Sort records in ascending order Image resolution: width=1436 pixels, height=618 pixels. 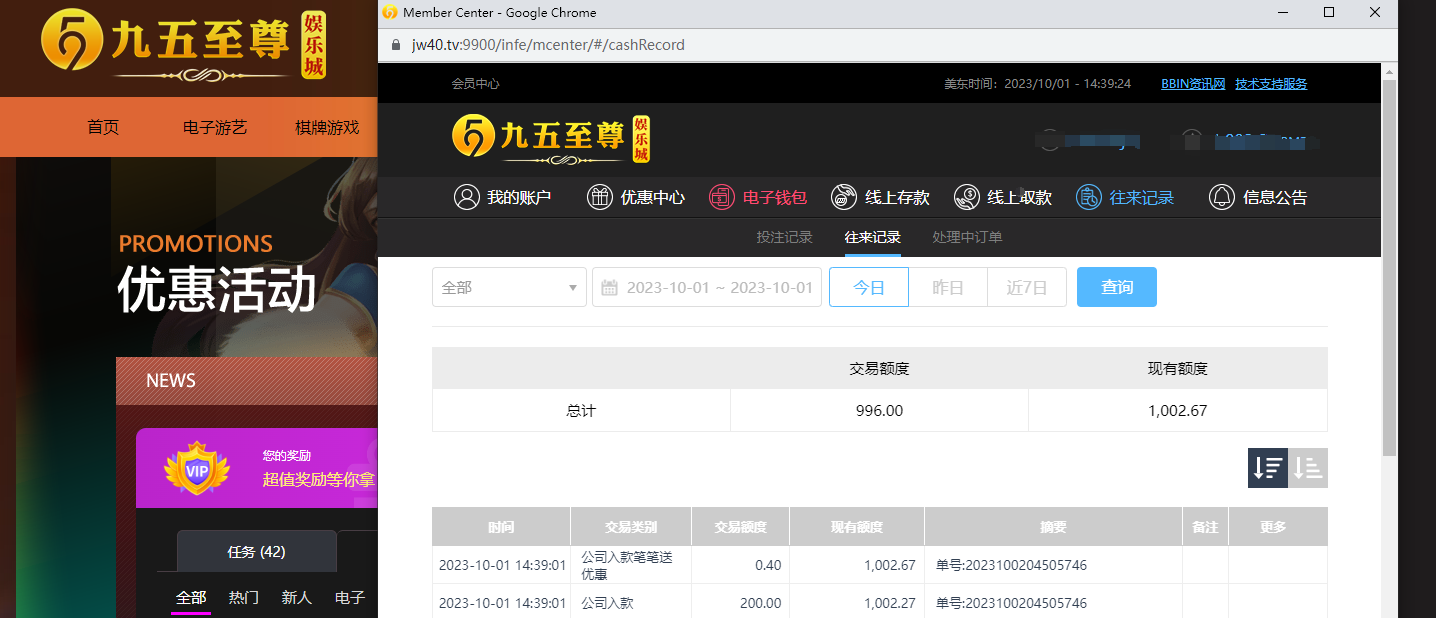pyautogui.click(x=1308, y=468)
